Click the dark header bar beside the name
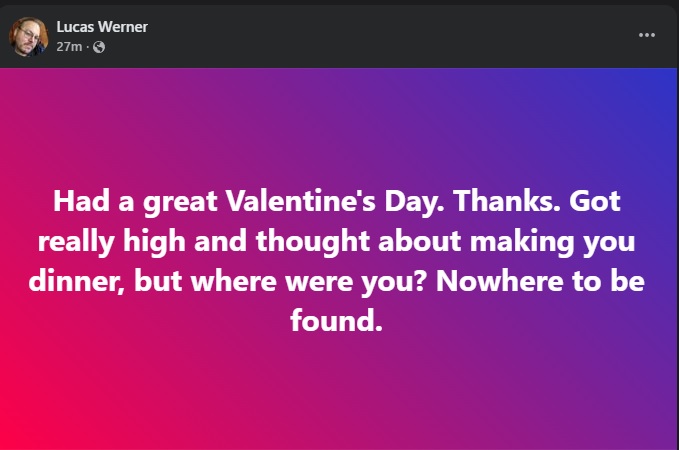The image size is (679, 450). point(390,36)
